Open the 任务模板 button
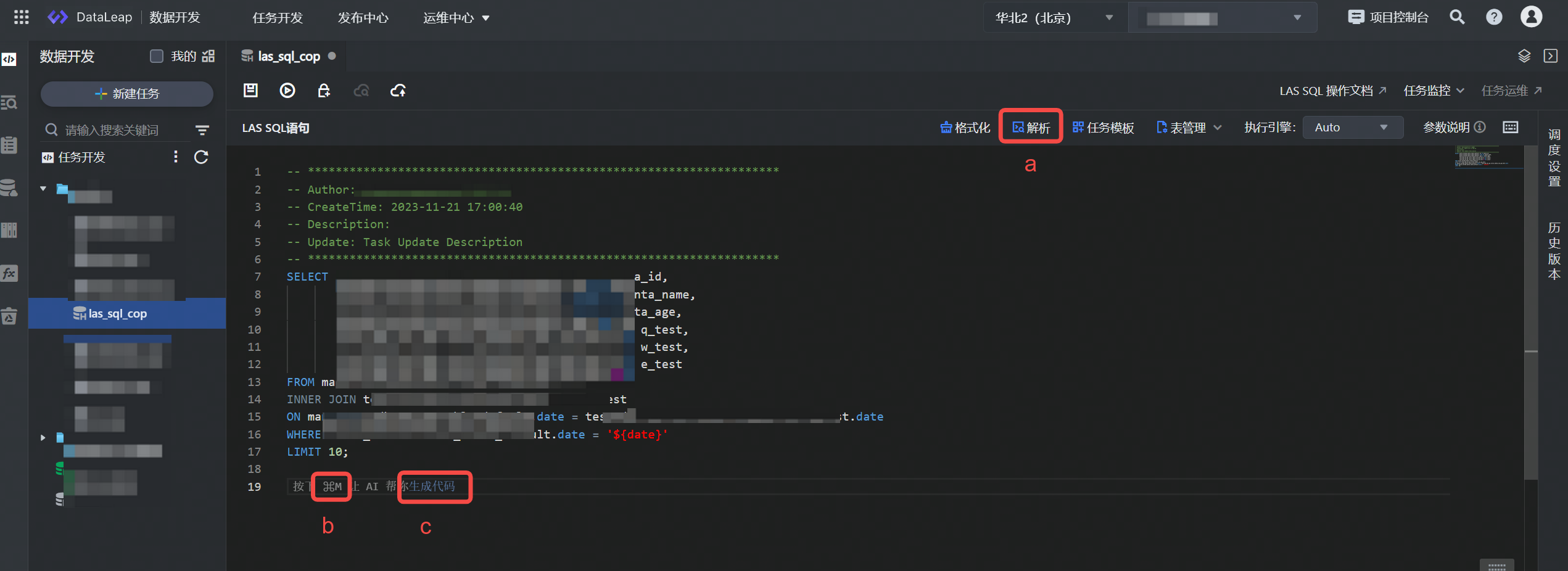The image size is (1568, 571). (1104, 128)
